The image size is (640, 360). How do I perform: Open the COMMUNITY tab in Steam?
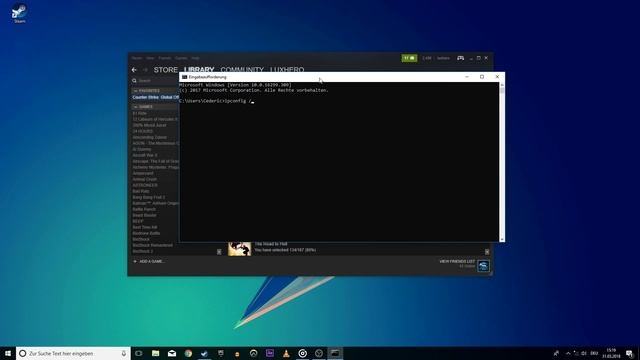pyautogui.click(x=242, y=69)
